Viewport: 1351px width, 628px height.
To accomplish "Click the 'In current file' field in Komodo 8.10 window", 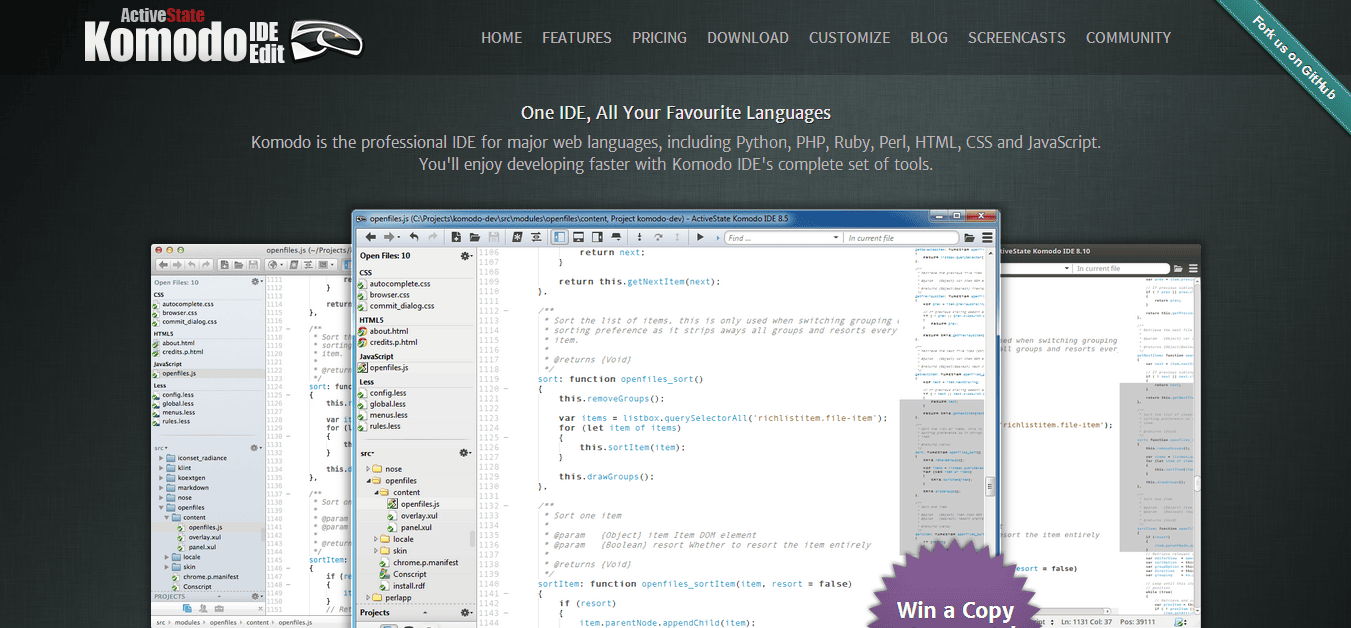I will pyautogui.click(x=1120, y=268).
